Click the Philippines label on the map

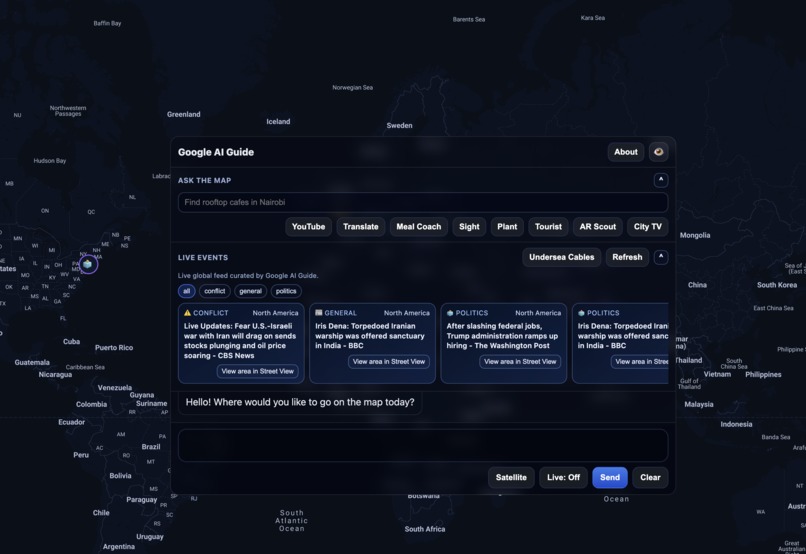[763, 375]
